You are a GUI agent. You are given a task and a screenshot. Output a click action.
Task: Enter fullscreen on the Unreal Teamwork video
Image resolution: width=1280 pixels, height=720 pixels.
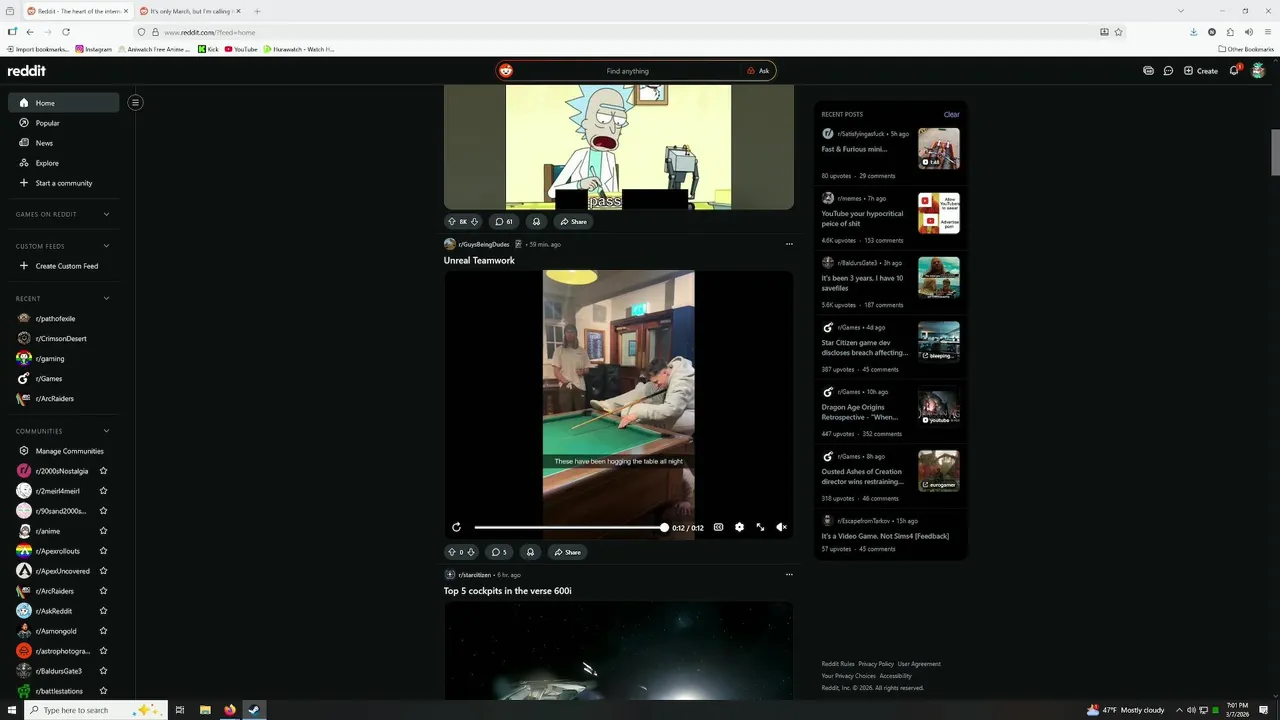pyautogui.click(x=760, y=527)
